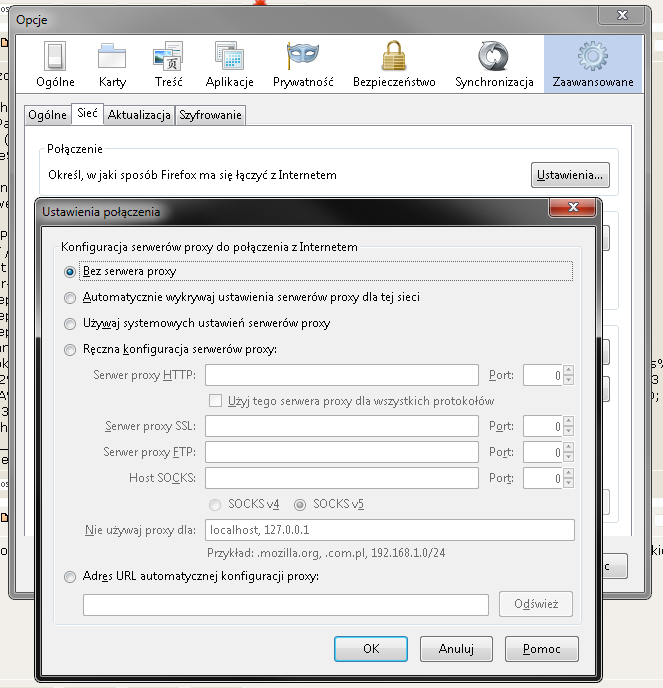Image resolution: width=663 pixels, height=688 pixels.
Task: Confirm connection settings with OK
Action: point(371,648)
